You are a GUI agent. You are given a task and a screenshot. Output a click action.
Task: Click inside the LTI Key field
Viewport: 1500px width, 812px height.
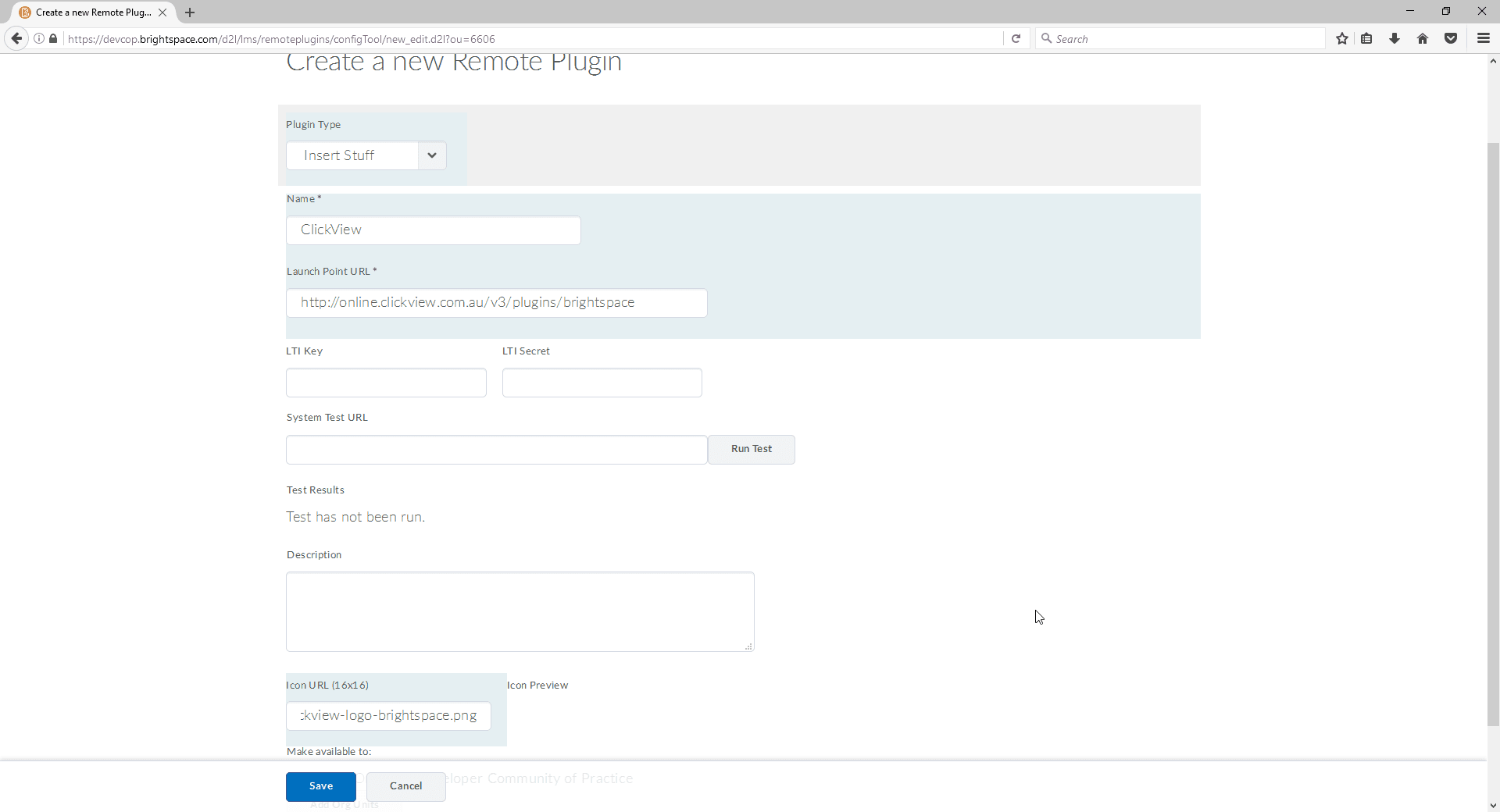(x=386, y=383)
